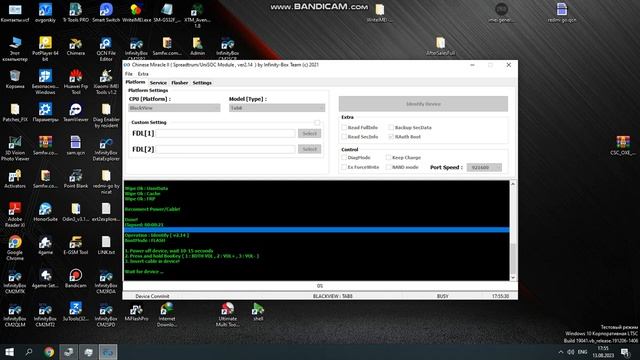Open the Smart Switch desktop shortcut
The height and width of the screenshot is (360, 640).
(106, 12)
